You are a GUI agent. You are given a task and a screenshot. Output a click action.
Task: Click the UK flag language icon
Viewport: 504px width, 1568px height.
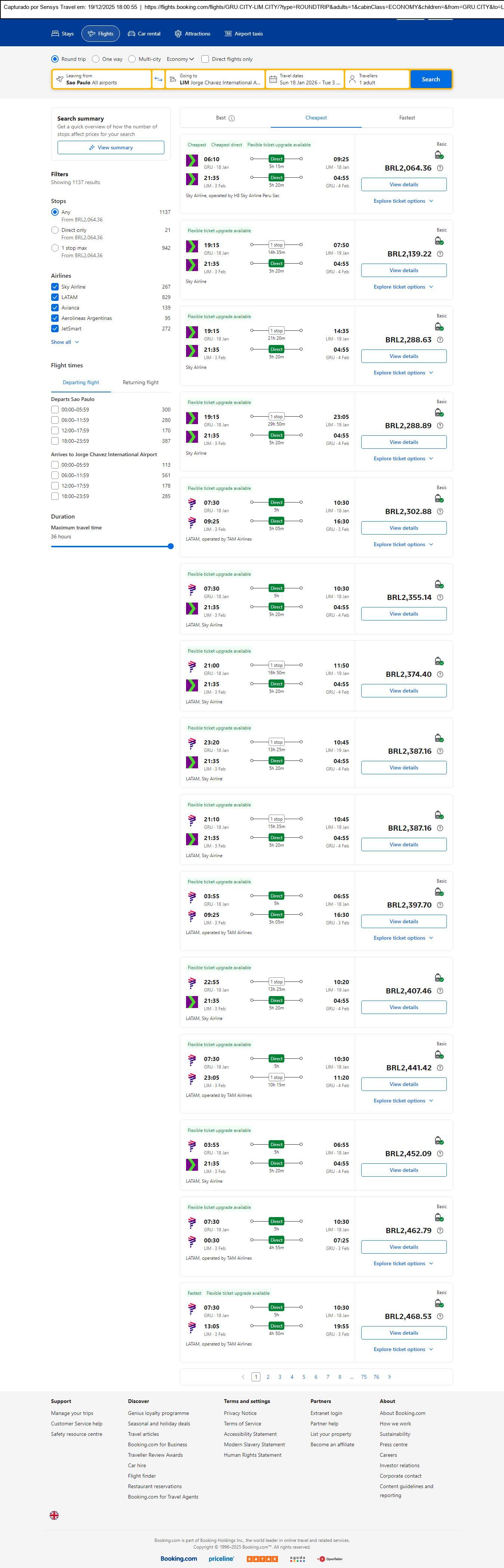tap(54, 1515)
